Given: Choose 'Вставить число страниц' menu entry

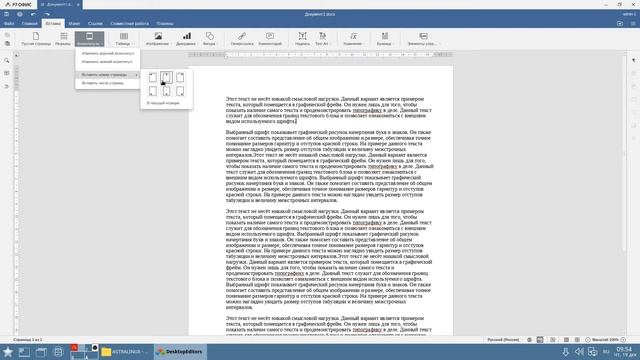Looking at the screenshot, I should coord(108,83).
